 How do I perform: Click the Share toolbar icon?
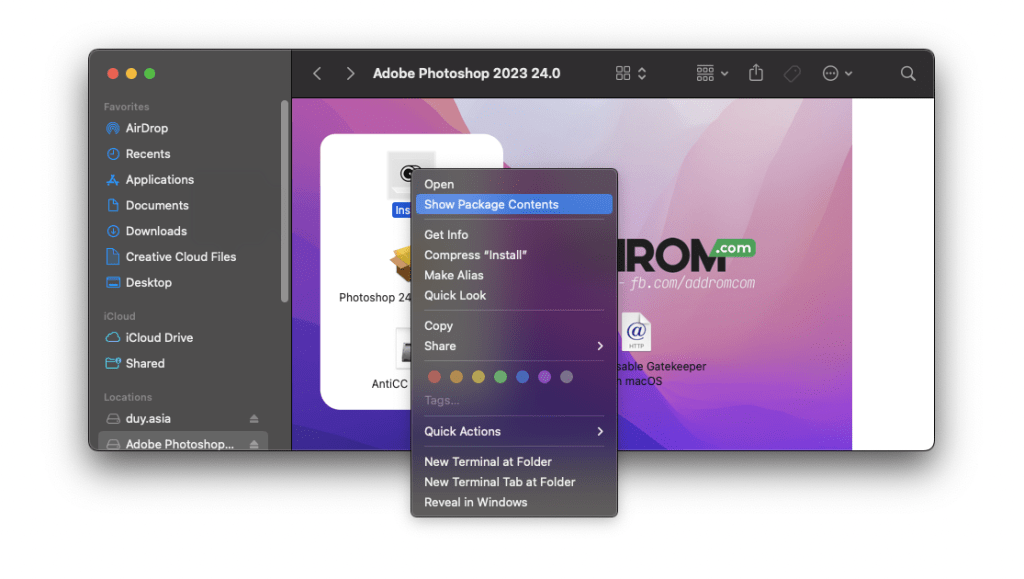point(756,72)
